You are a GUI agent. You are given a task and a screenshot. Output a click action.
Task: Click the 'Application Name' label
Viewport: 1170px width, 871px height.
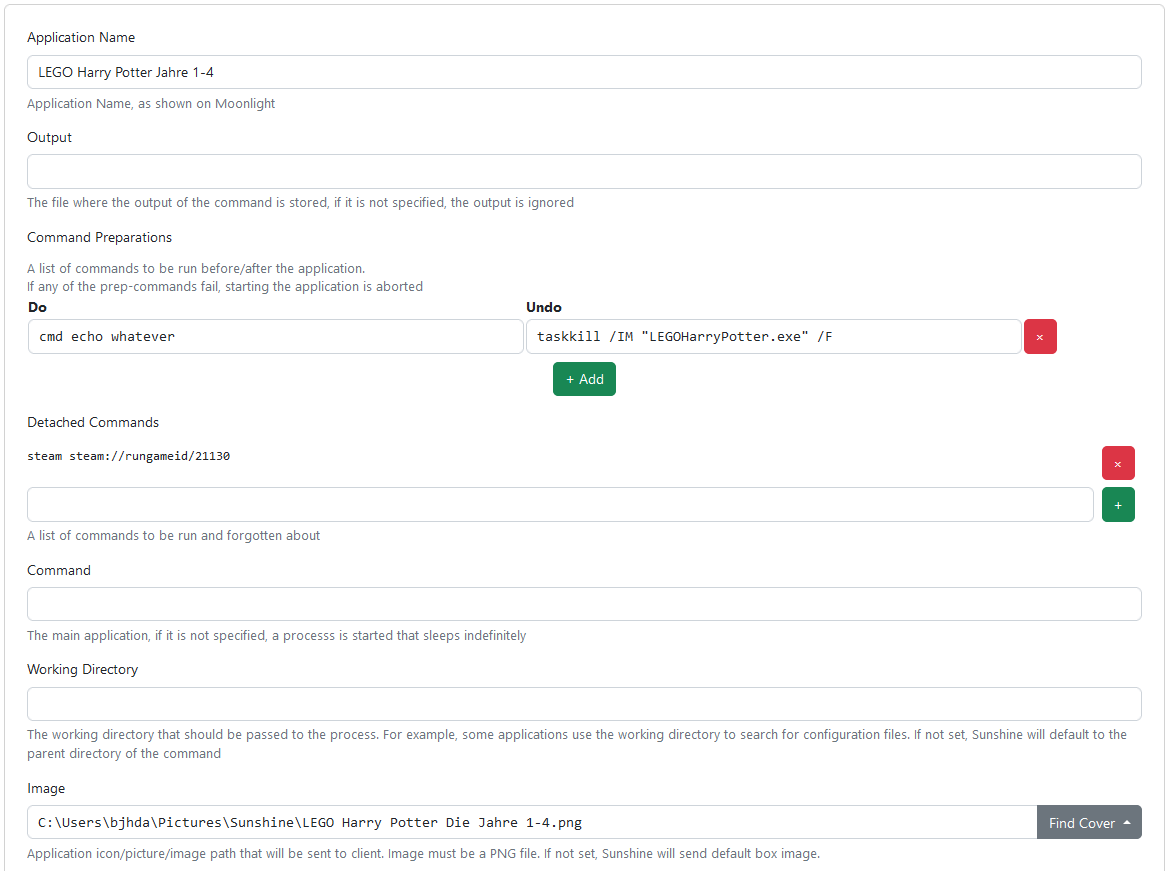(x=81, y=37)
